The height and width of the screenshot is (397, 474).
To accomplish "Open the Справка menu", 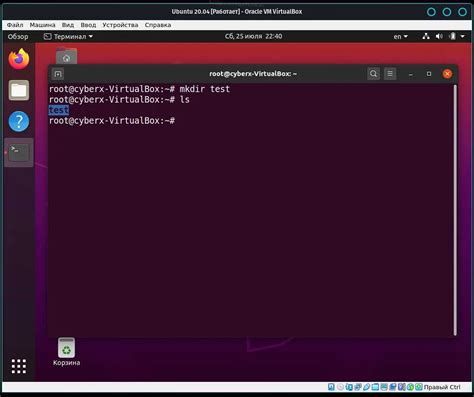I will pyautogui.click(x=158, y=25).
